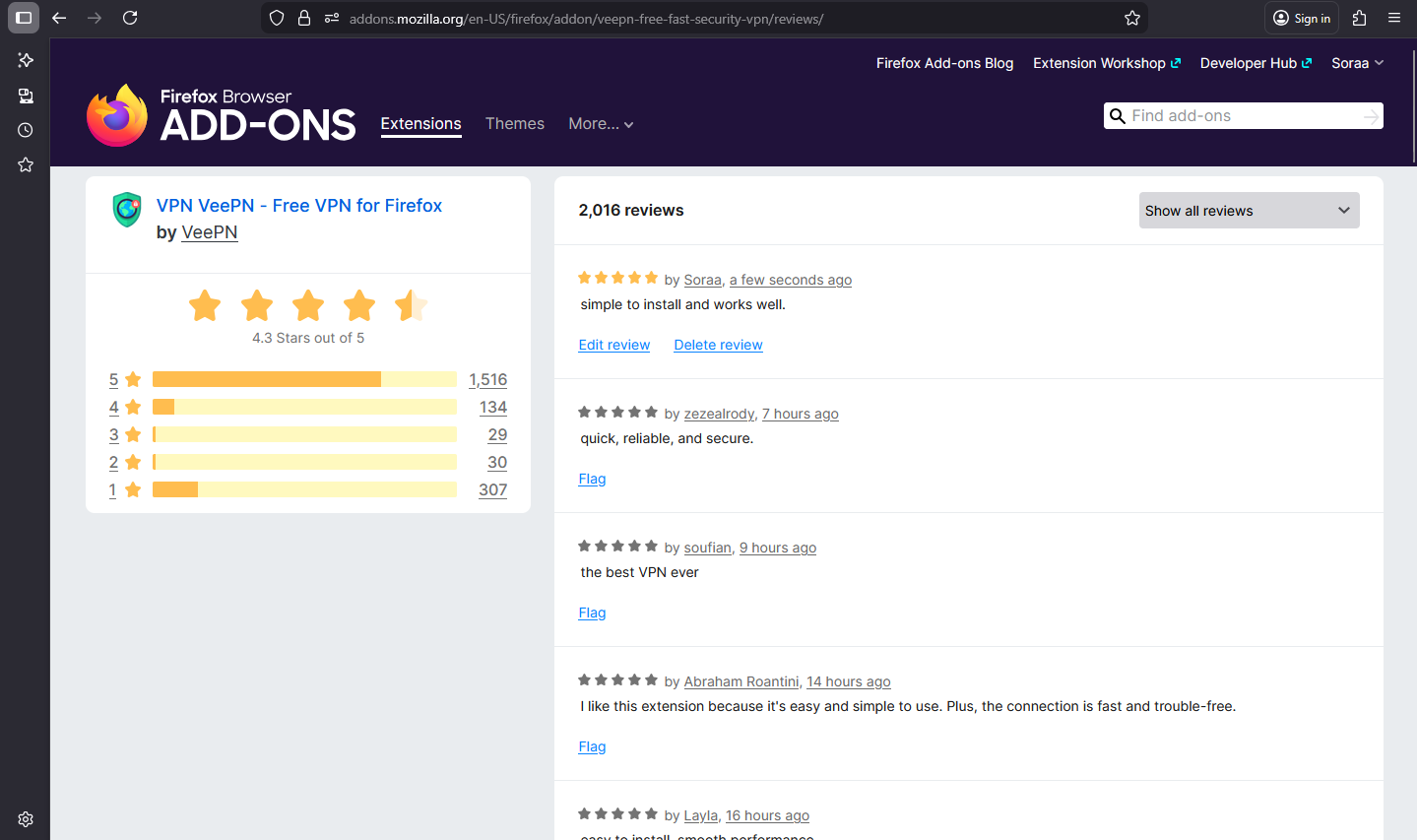1417x840 pixels.
Task: Filter by 4 star rating bar
Action: (304, 407)
